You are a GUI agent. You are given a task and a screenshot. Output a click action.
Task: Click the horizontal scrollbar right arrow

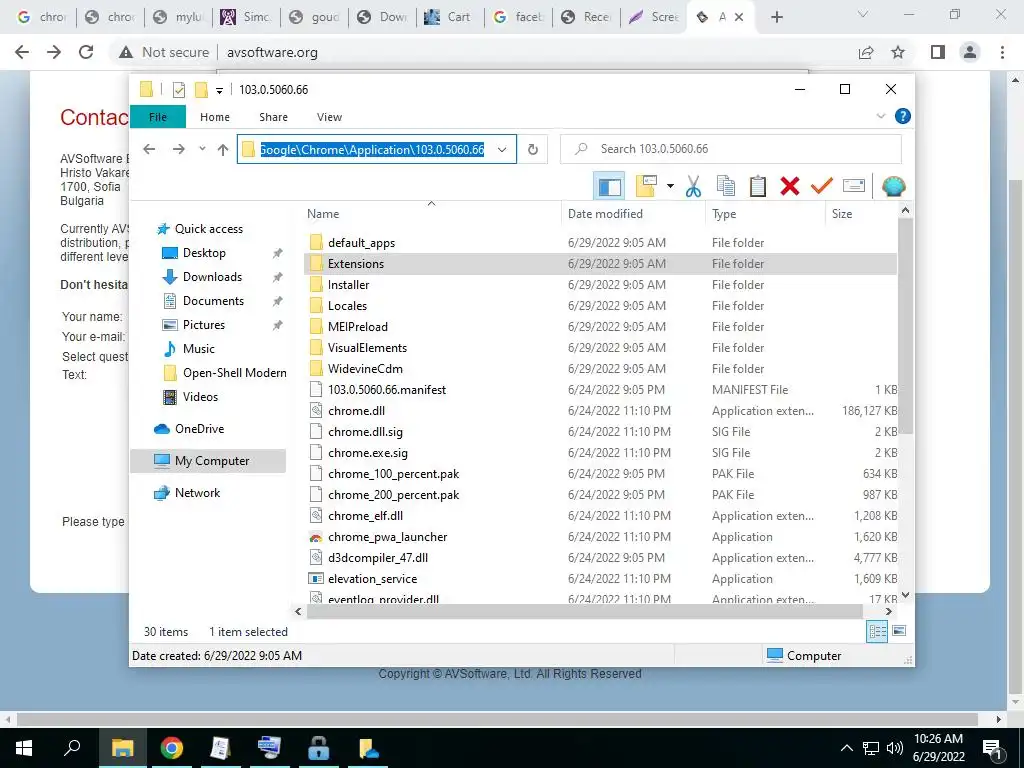pyautogui.click(x=888, y=612)
